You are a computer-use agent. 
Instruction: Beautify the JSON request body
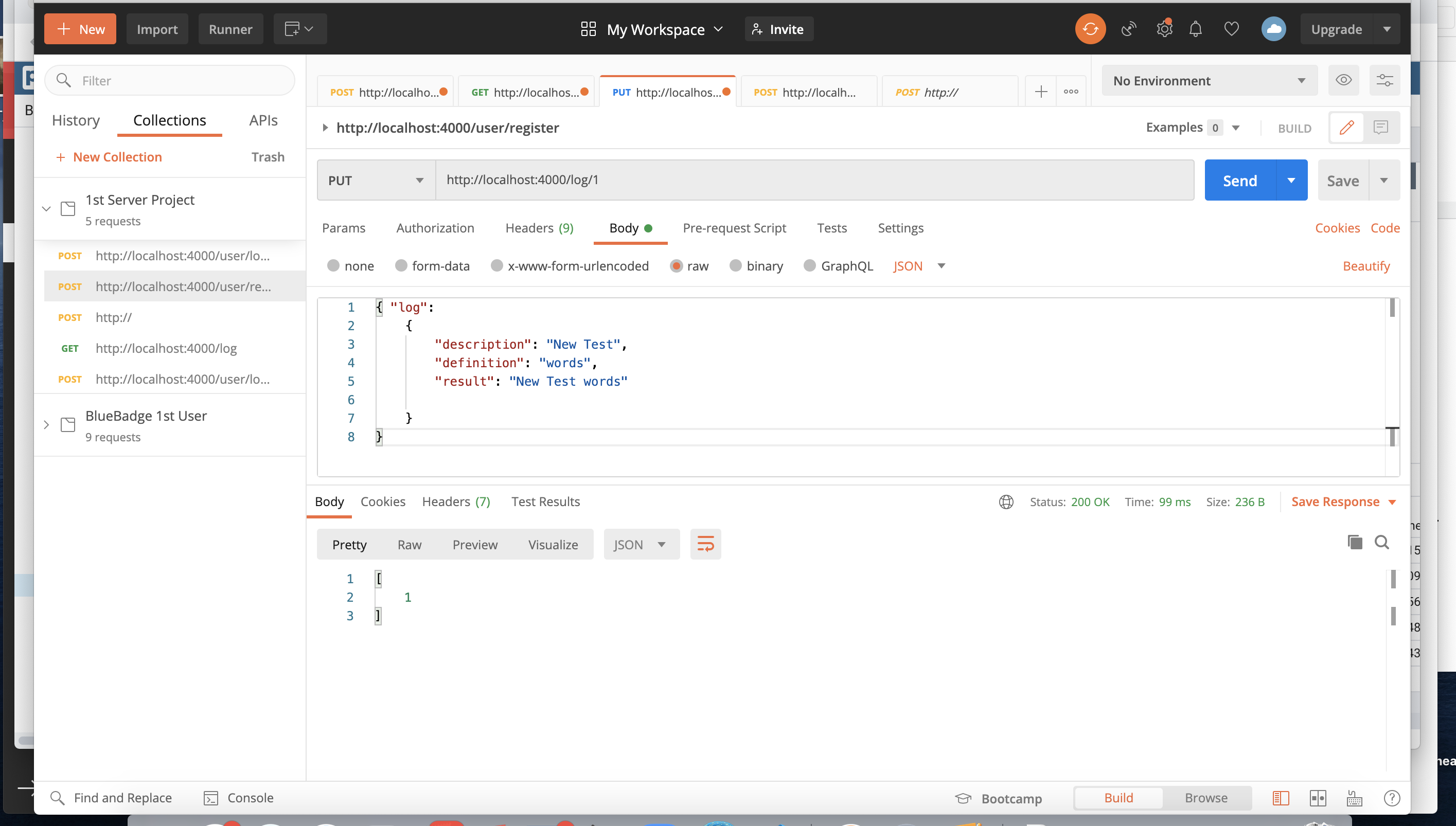(1366, 265)
